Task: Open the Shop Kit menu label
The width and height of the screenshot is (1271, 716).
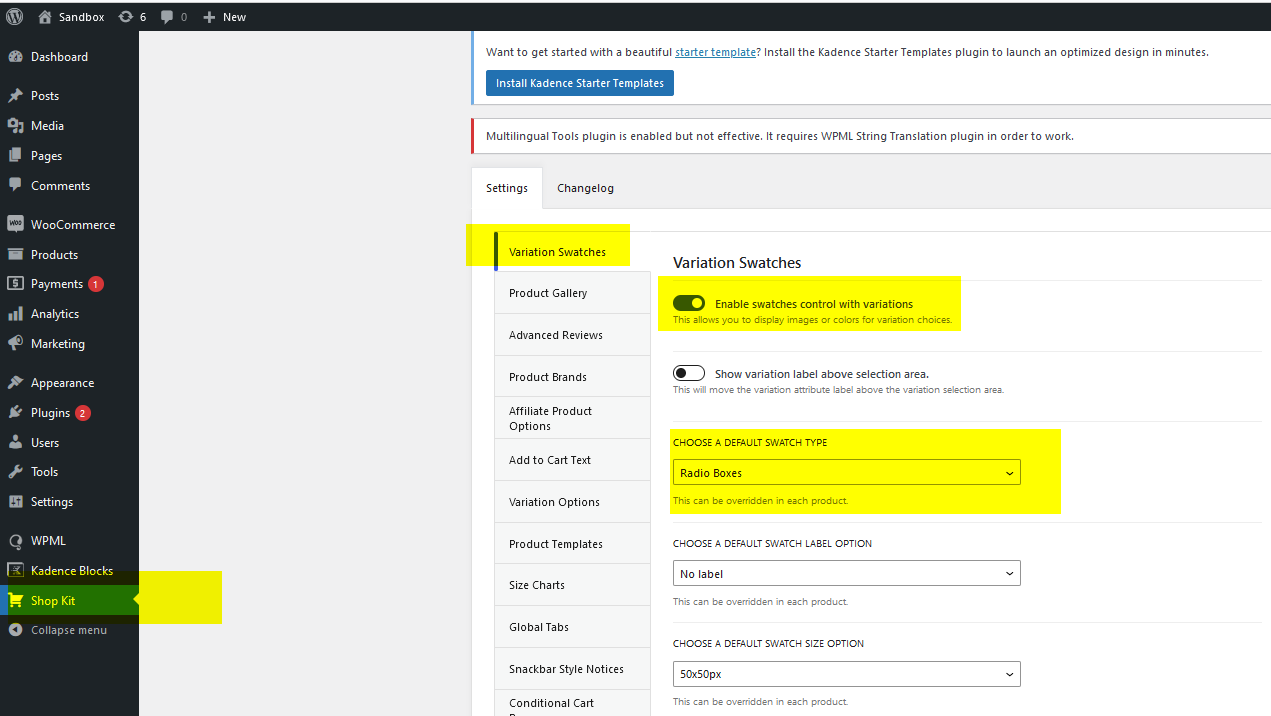Action: click(53, 601)
